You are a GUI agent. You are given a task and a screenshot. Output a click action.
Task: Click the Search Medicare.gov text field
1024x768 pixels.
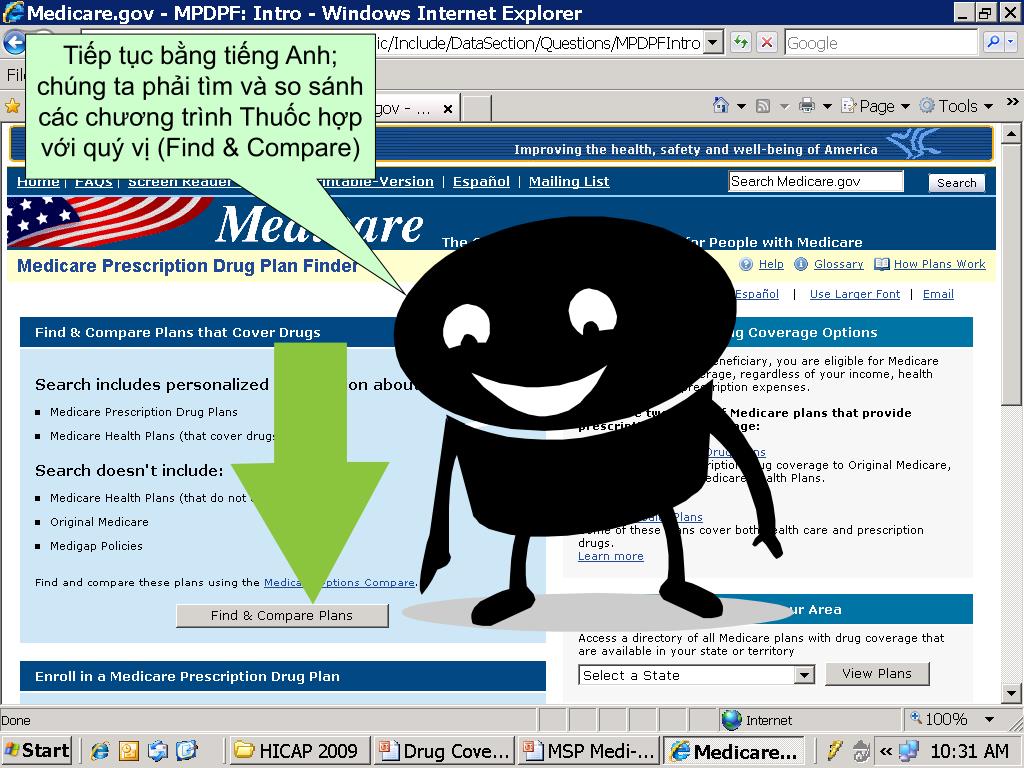(816, 182)
